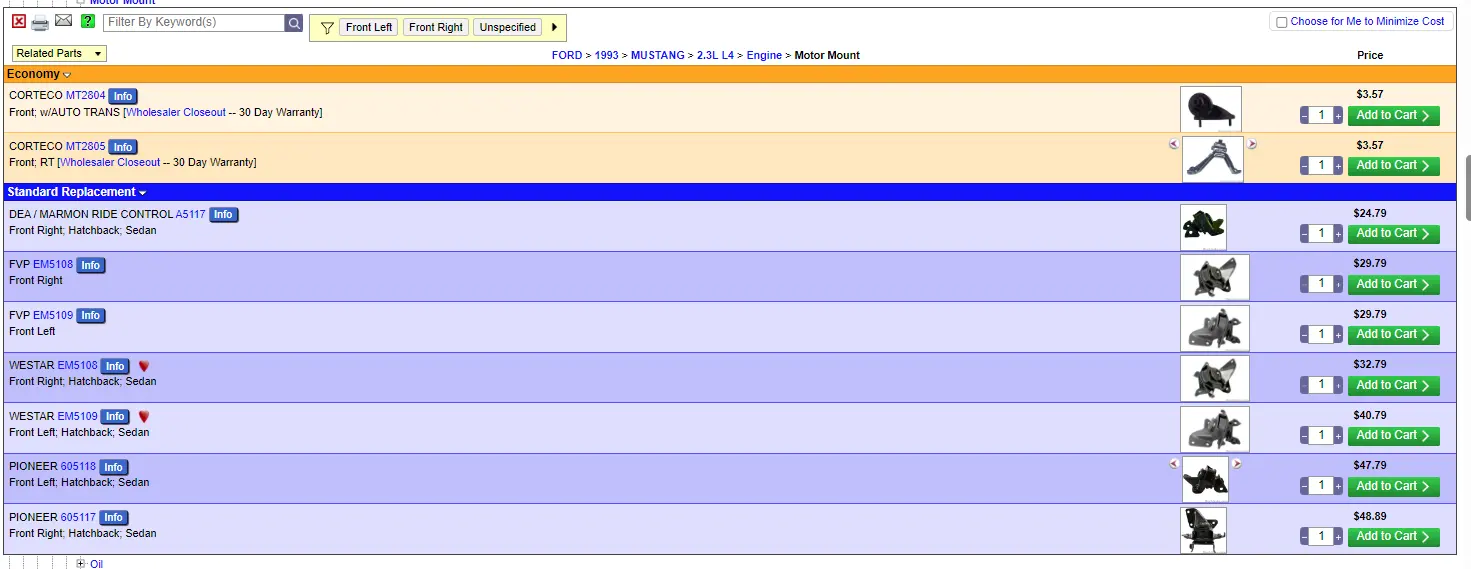Image resolution: width=1471 pixels, height=569 pixels.
Task: Open thumbnail image of FVP EM5108
Action: 1214,277
